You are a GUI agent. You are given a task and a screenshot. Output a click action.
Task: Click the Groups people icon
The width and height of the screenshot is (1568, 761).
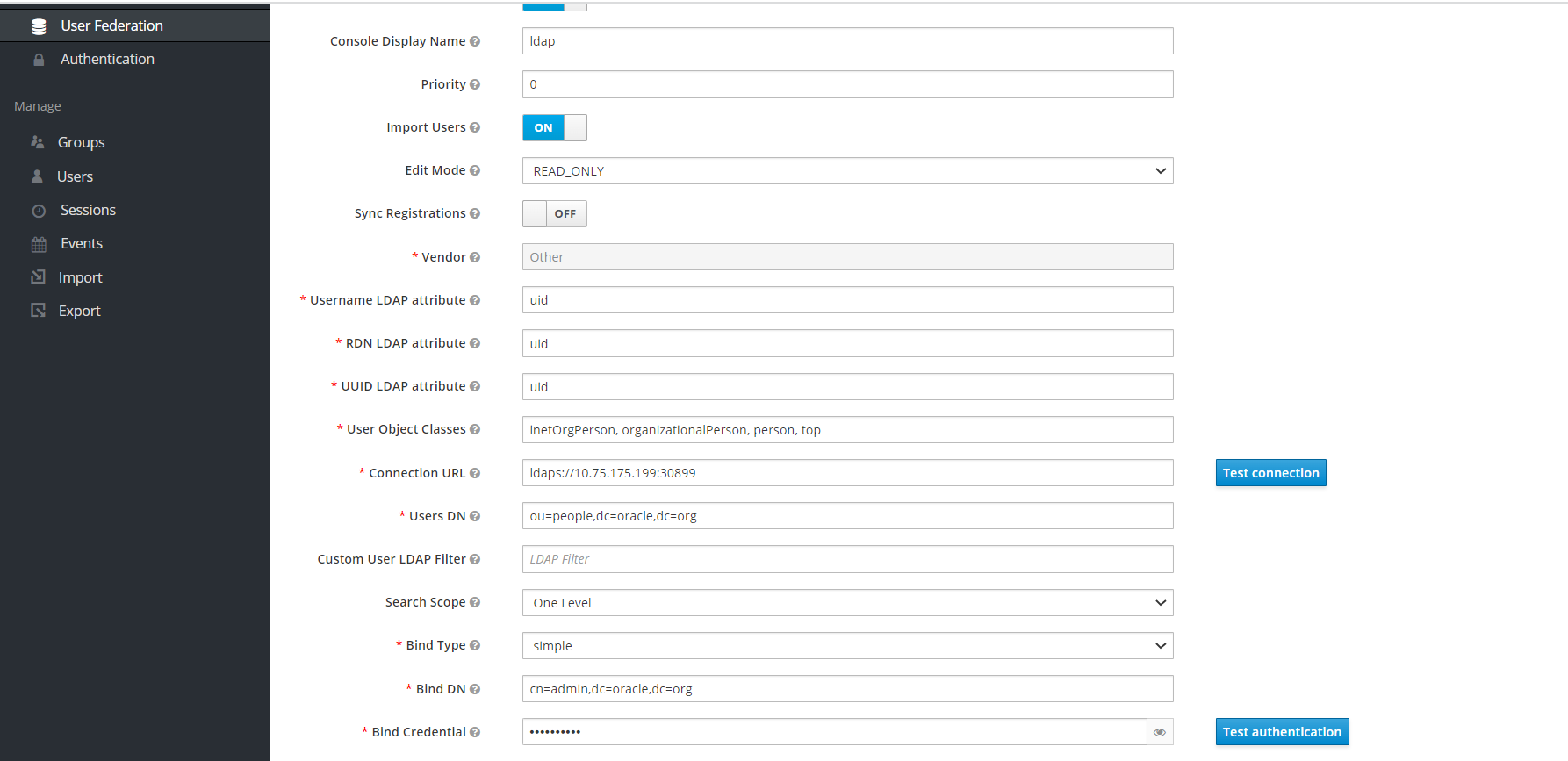[x=38, y=142]
